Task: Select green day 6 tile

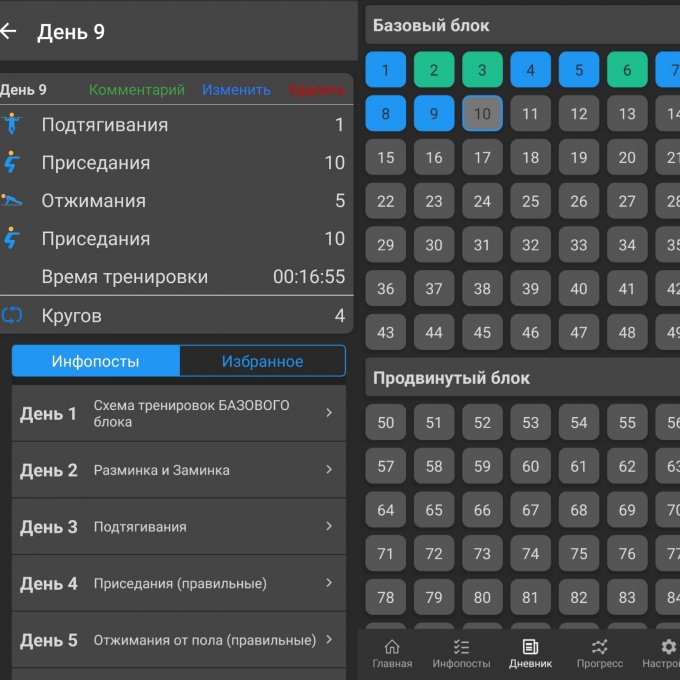Action: [x=627, y=69]
